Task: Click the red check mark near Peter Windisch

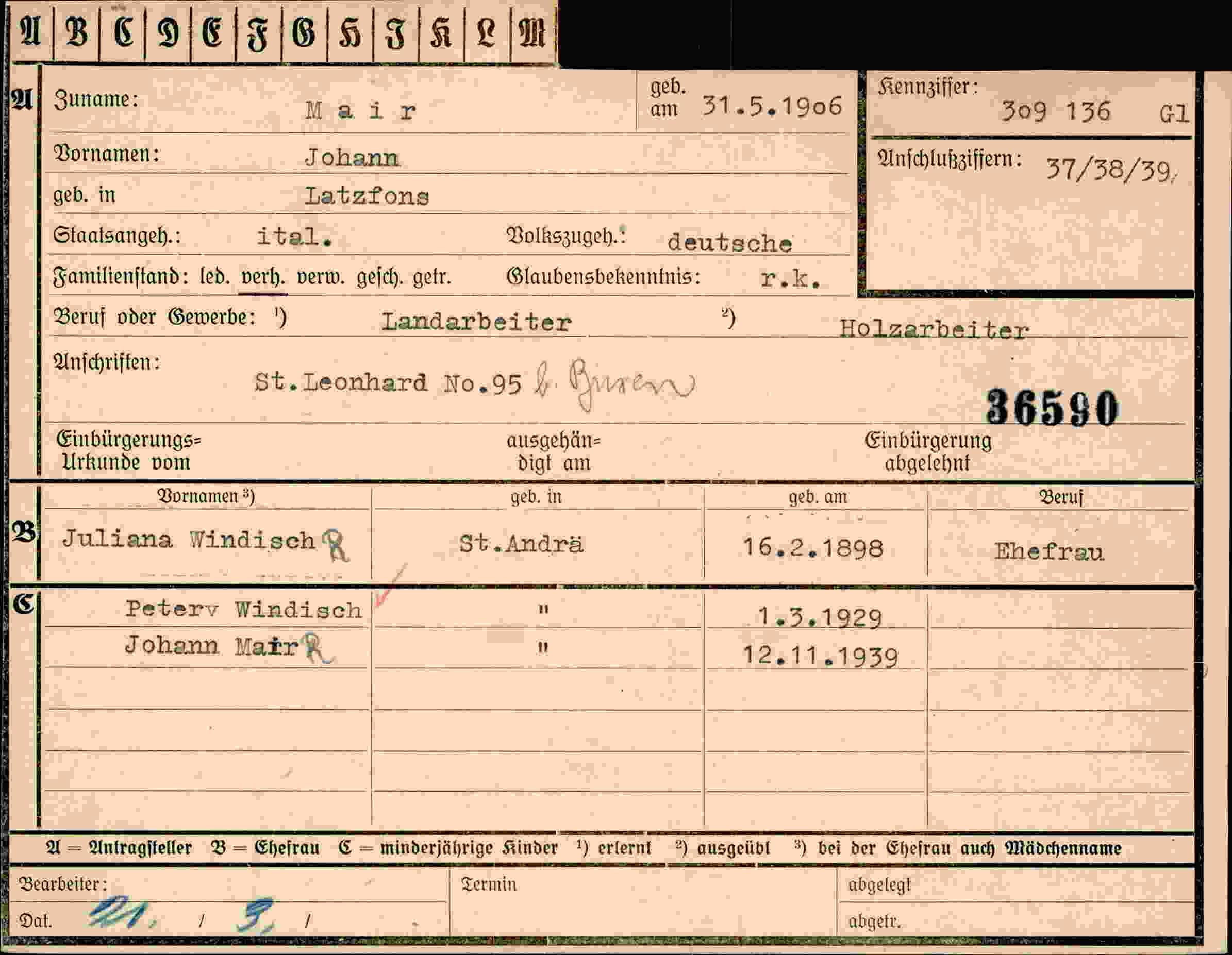Action: click(390, 586)
